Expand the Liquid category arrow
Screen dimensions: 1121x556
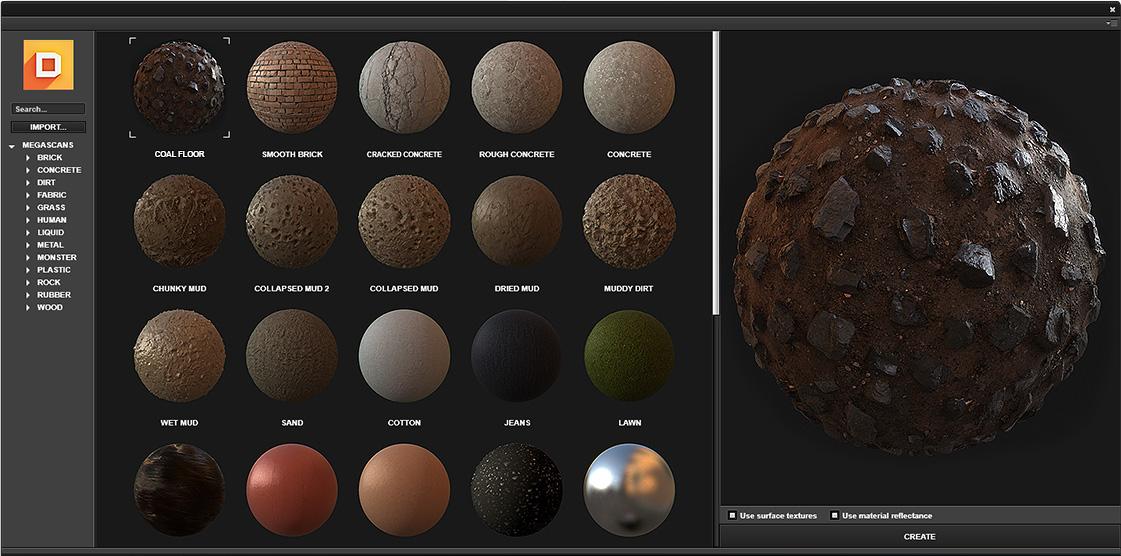28,233
